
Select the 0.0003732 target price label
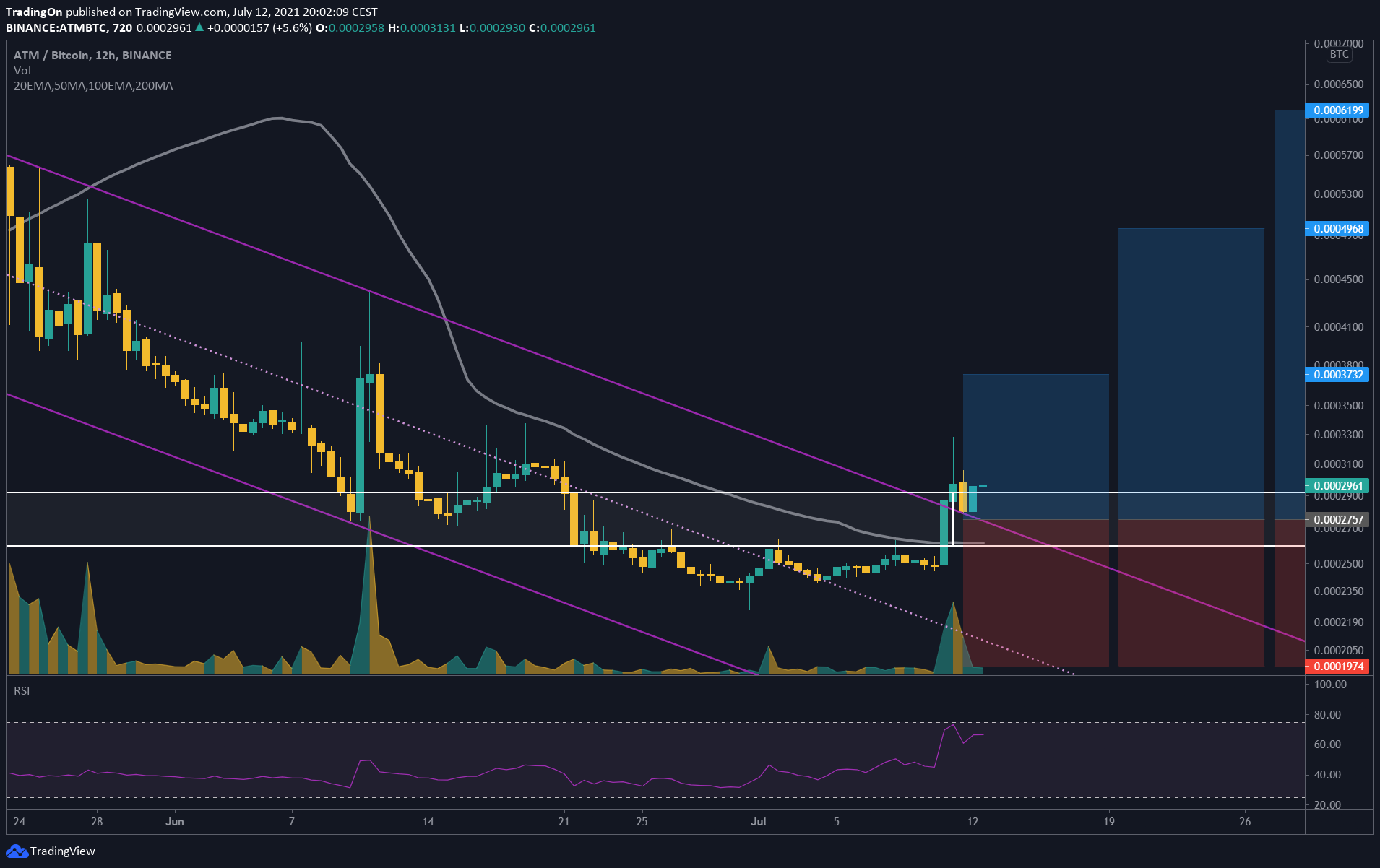click(x=1337, y=375)
